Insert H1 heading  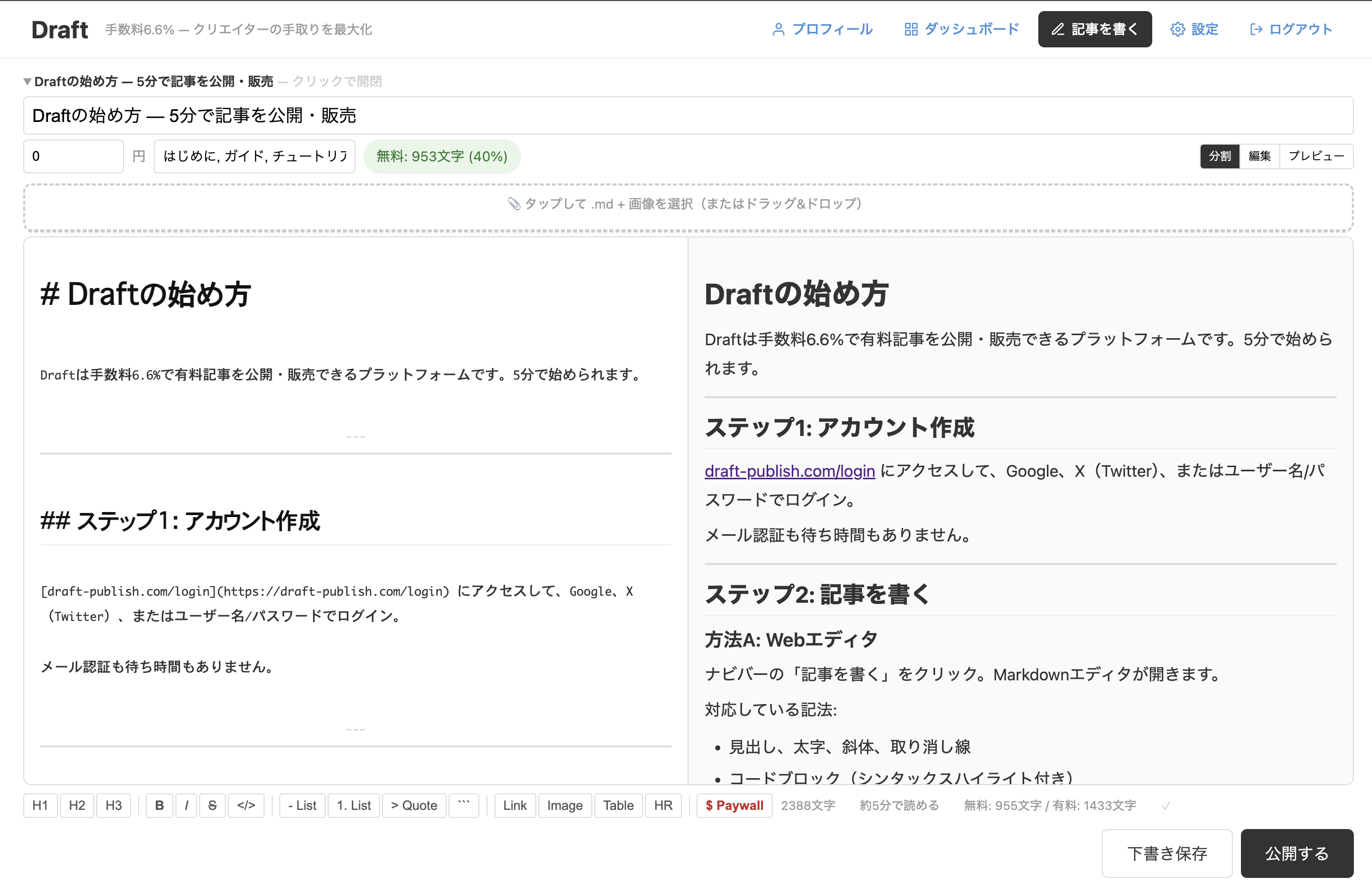click(40, 805)
